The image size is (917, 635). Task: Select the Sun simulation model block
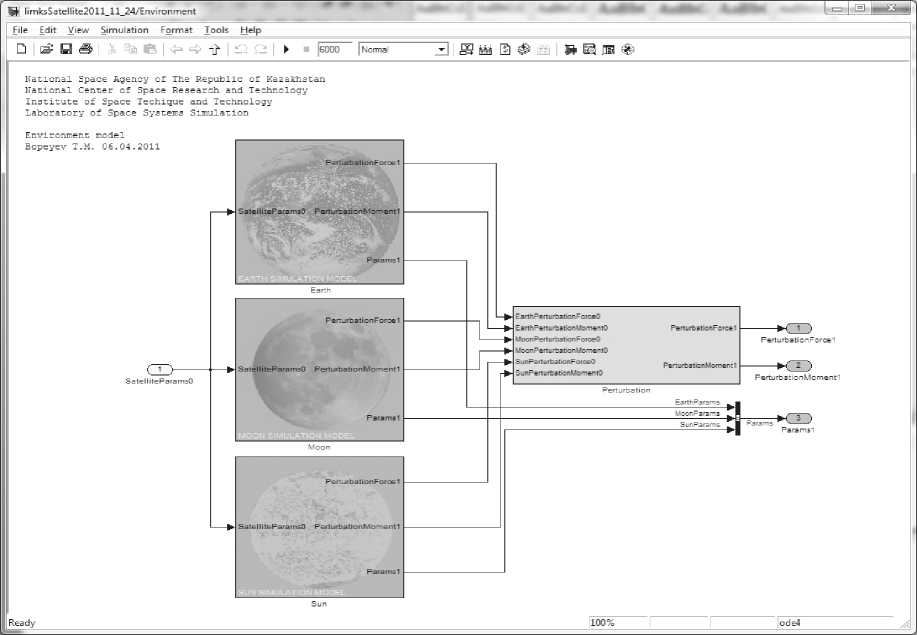tap(319, 526)
